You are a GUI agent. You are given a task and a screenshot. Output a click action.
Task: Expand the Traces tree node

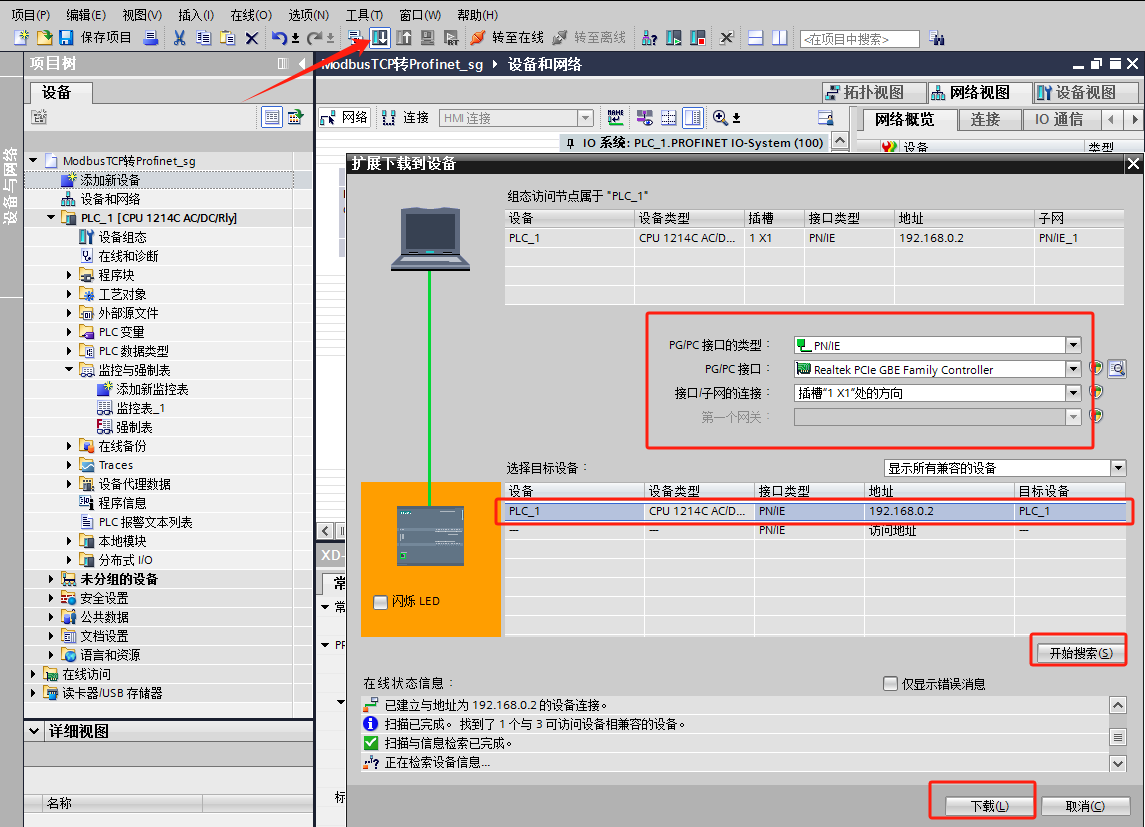(x=69, y=465)
